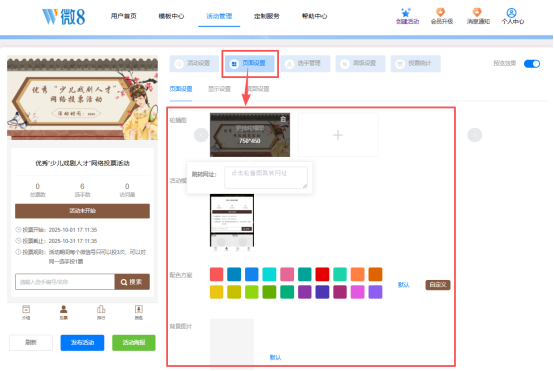
Task: Select the highlighted 页面设置 tab button
Action: (250, 64)
